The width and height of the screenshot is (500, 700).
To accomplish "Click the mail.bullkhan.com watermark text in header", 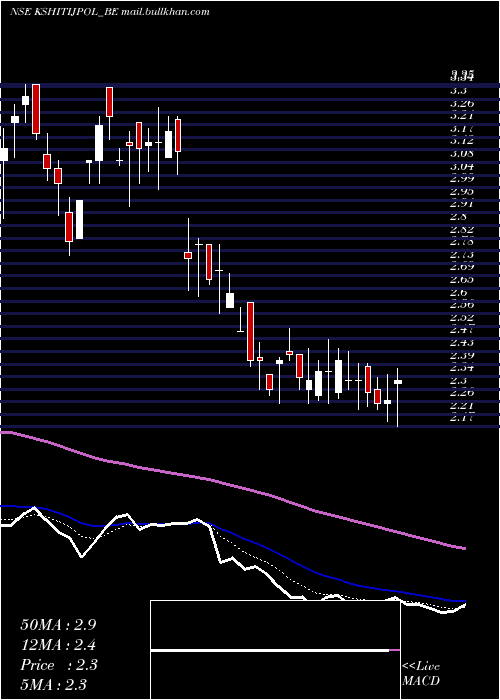I will point(165,12).
